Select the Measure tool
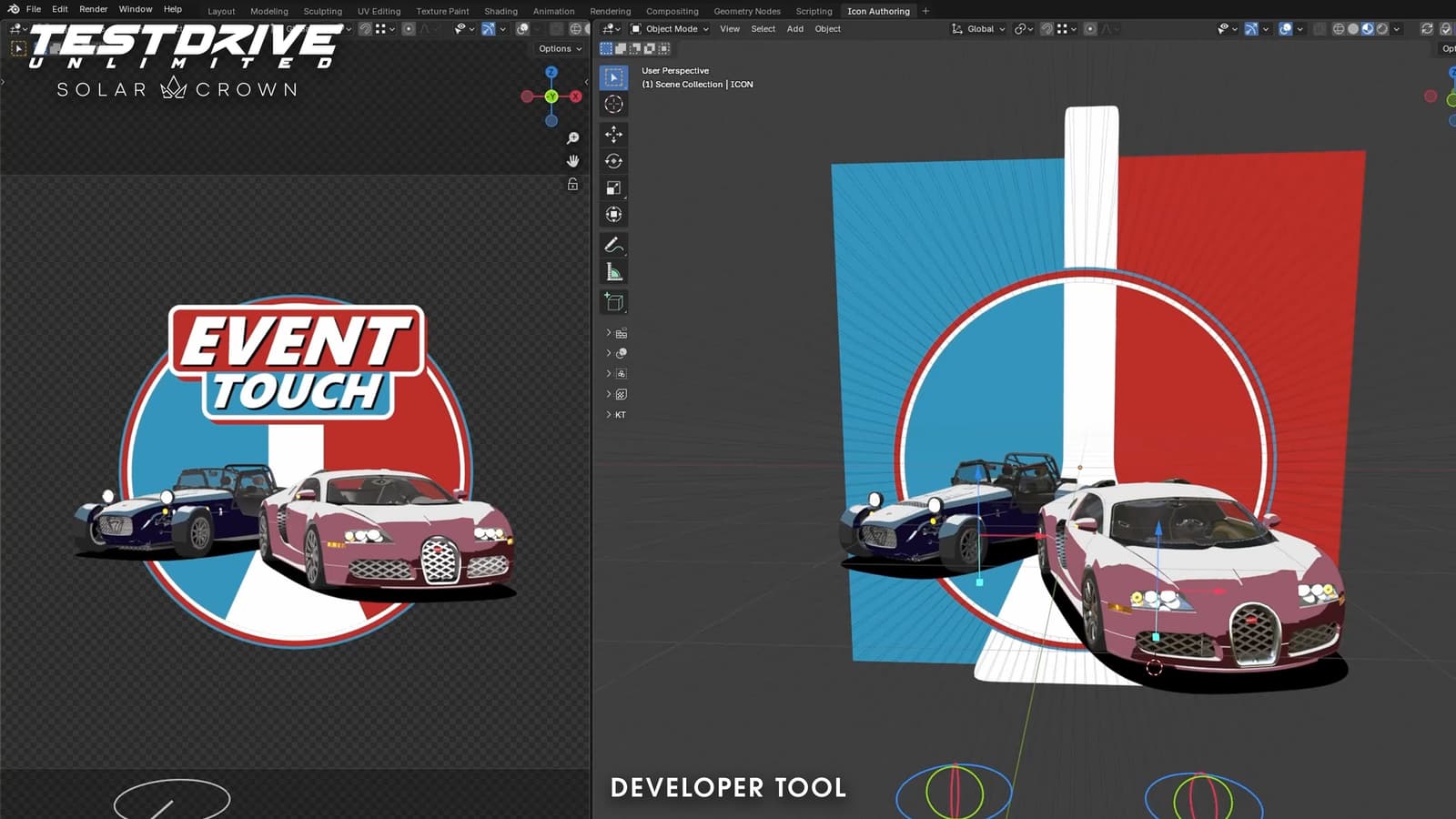Image resolution: width=1456 pixels, height=819 pixels. tap(614, 272)
